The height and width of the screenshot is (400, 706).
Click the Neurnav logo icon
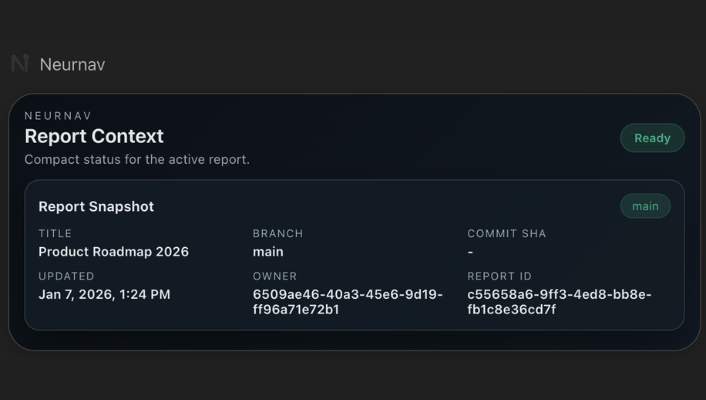pyautogui.click(x=20, y=64)
